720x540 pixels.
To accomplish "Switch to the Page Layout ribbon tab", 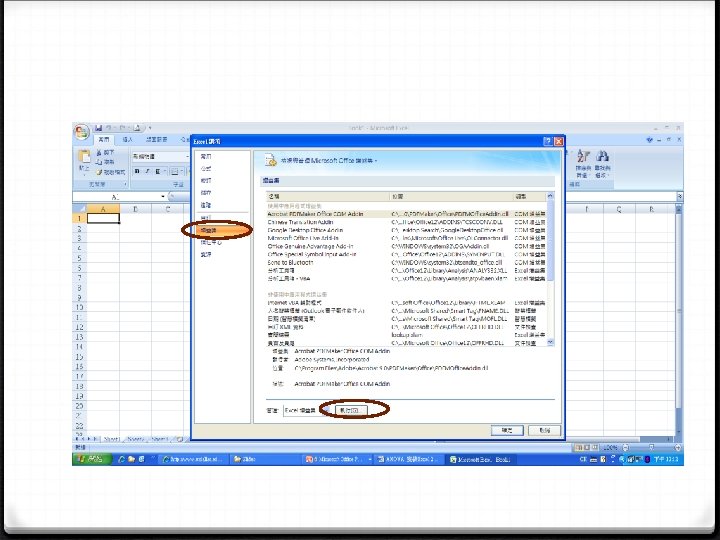I will [x=156, y=139].
